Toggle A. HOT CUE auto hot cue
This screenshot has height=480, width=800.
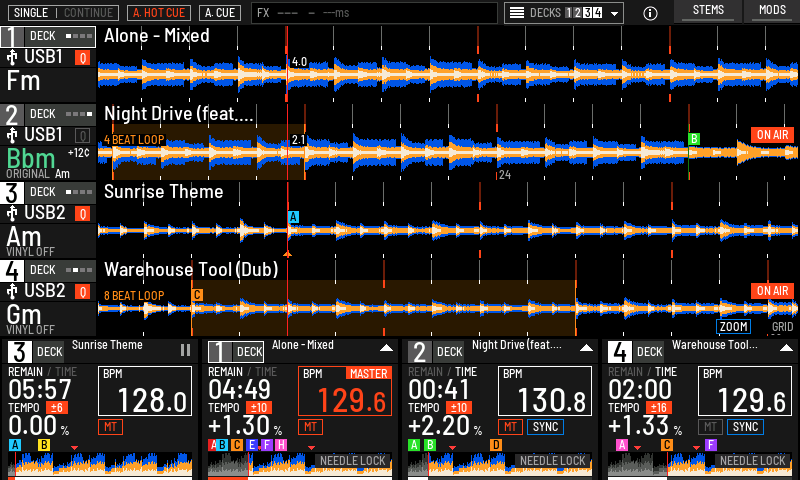159,13
